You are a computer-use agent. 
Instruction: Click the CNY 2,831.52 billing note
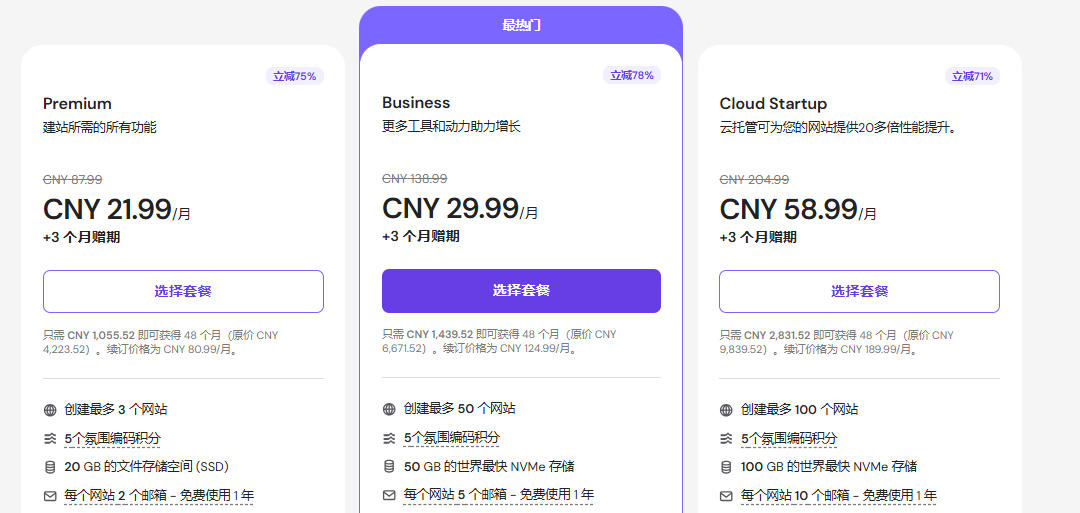click(x=836, y=342)
